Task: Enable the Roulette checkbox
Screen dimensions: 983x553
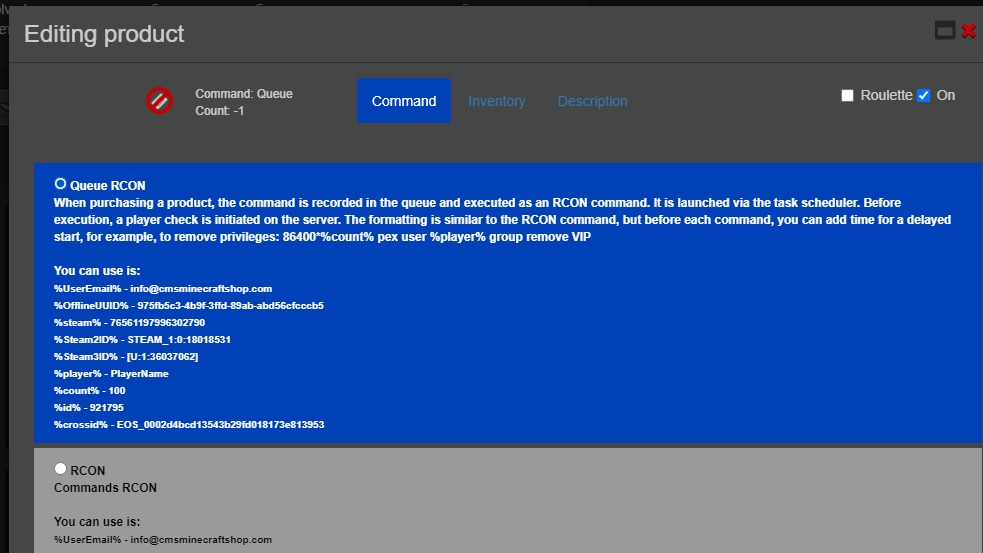Action: [847, 96]
